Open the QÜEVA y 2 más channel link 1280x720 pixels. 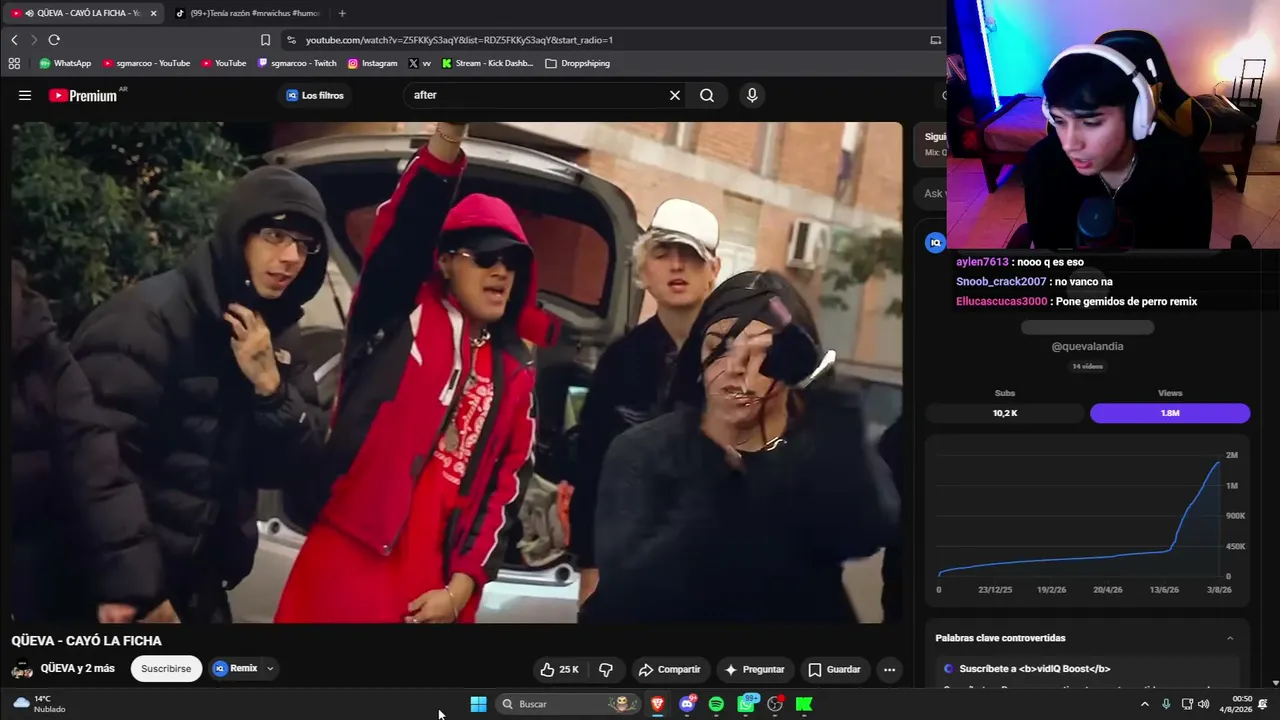(x=78, y=668)
